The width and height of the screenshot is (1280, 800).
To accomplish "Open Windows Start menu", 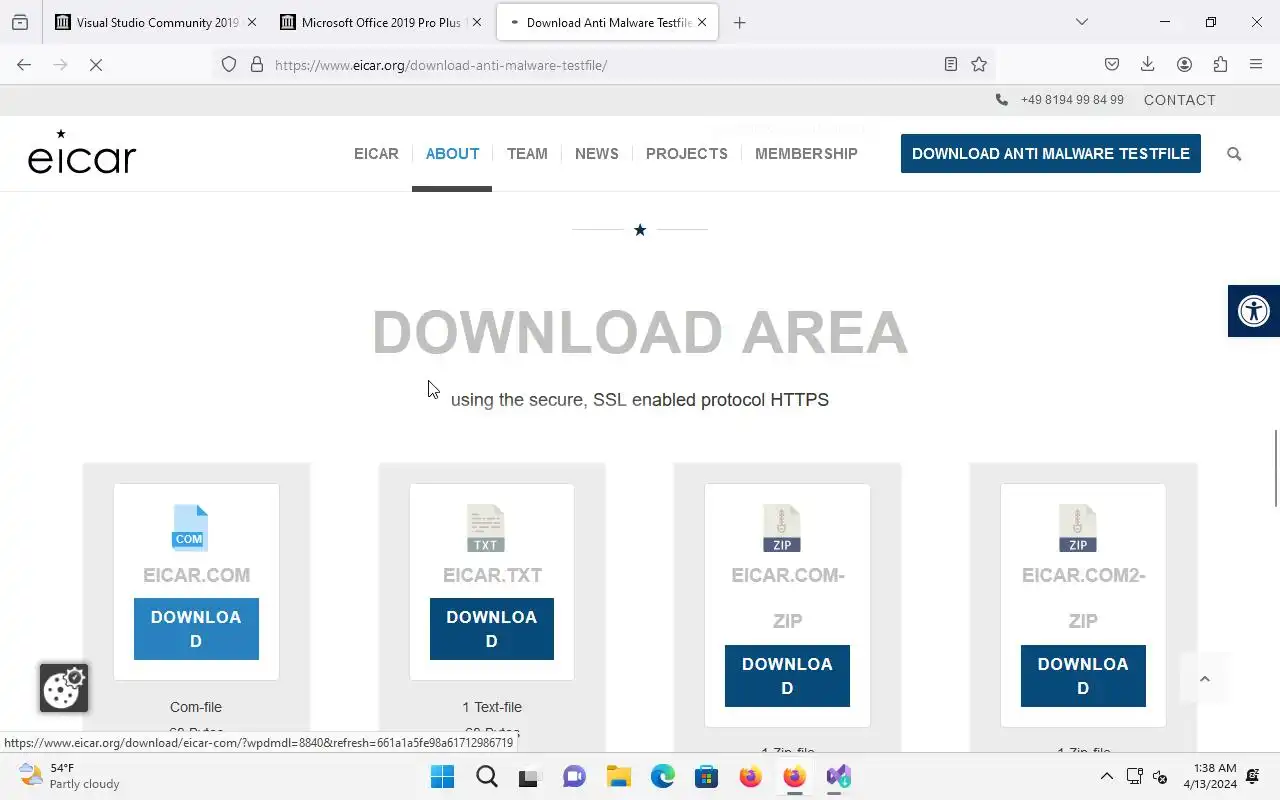I will coord(442,777).
